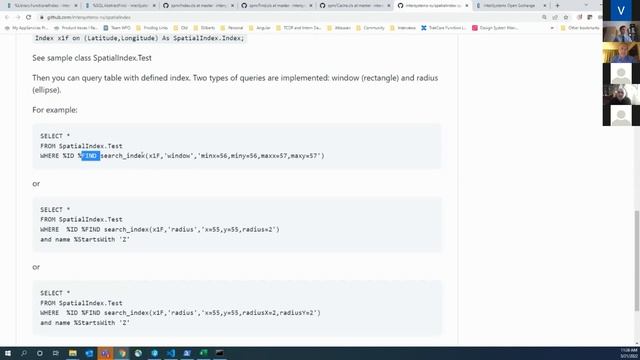
Task: Switch to the InterSystems Open Exchange tab
Action: [x=509, y=6]
